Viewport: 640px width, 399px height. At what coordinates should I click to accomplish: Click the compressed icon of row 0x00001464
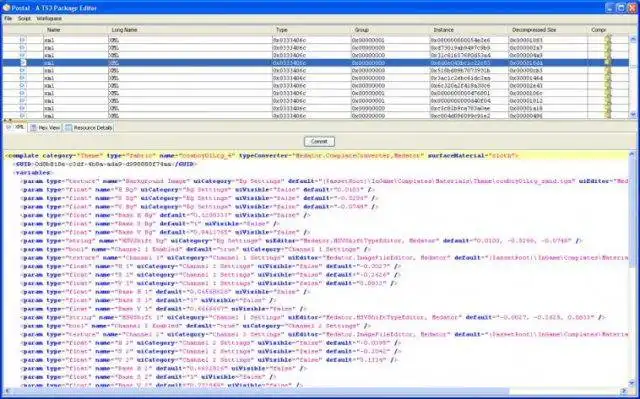tap(608, 78)
